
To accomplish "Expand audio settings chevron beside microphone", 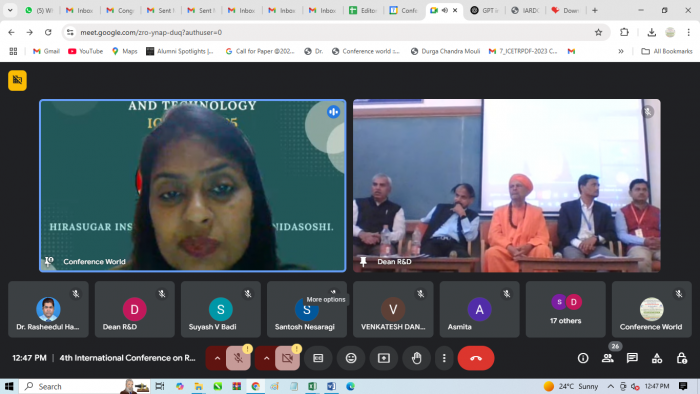I will point(217,358).
